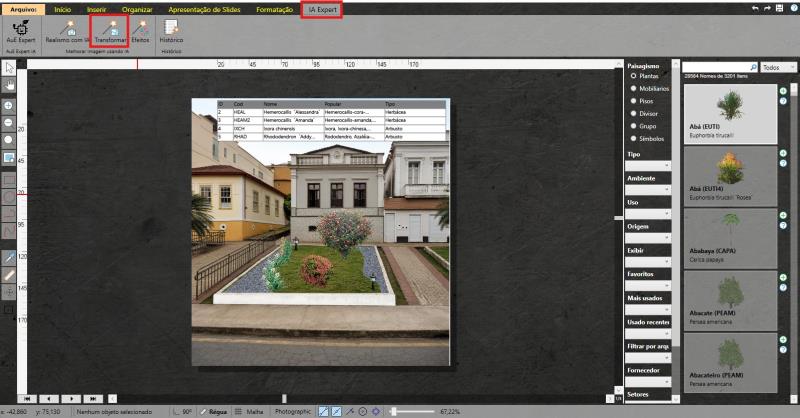This screenshot has width=800, height=418.
Task: Open the Efeitos image tool
Action: pyautogui.click(x=140, y=31)
